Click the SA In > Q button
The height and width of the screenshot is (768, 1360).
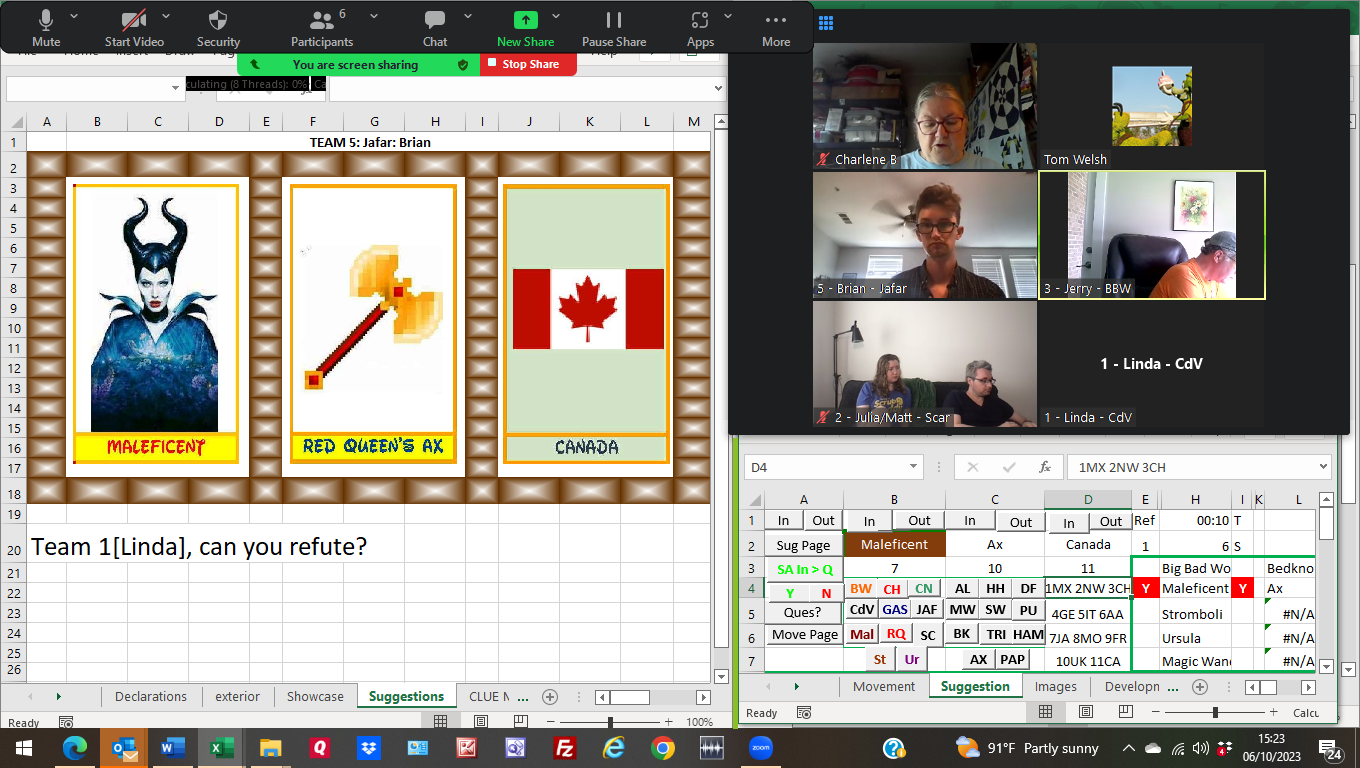[803, 569]
